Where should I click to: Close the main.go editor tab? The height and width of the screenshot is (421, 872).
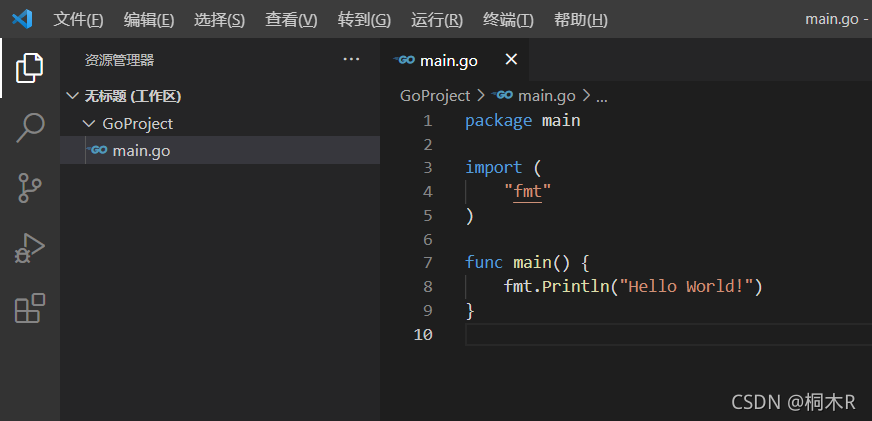click(x=511, y=60)
